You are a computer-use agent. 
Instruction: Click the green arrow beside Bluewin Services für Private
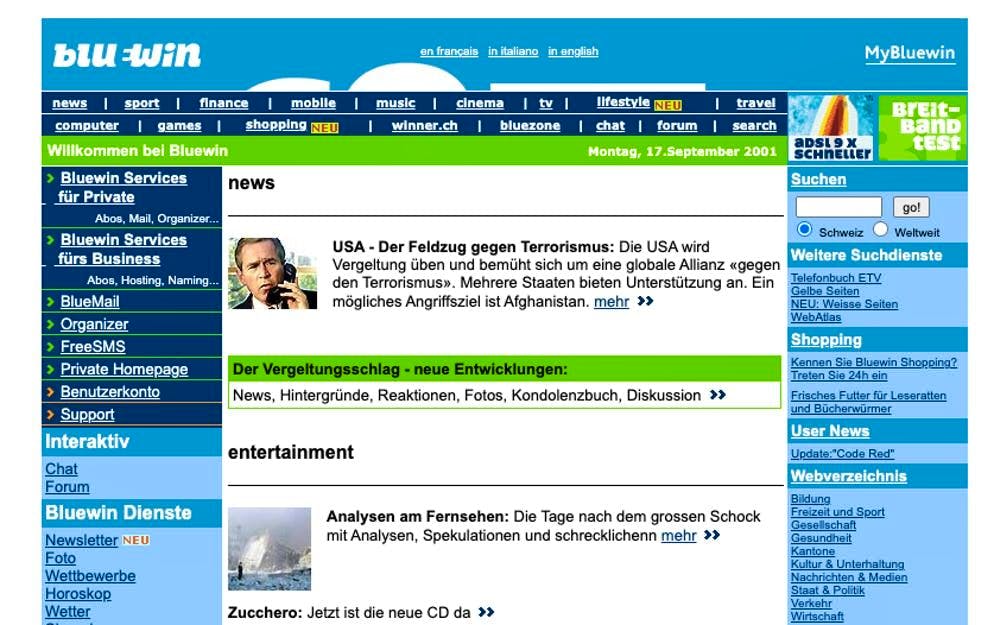[x=51, y=179]
